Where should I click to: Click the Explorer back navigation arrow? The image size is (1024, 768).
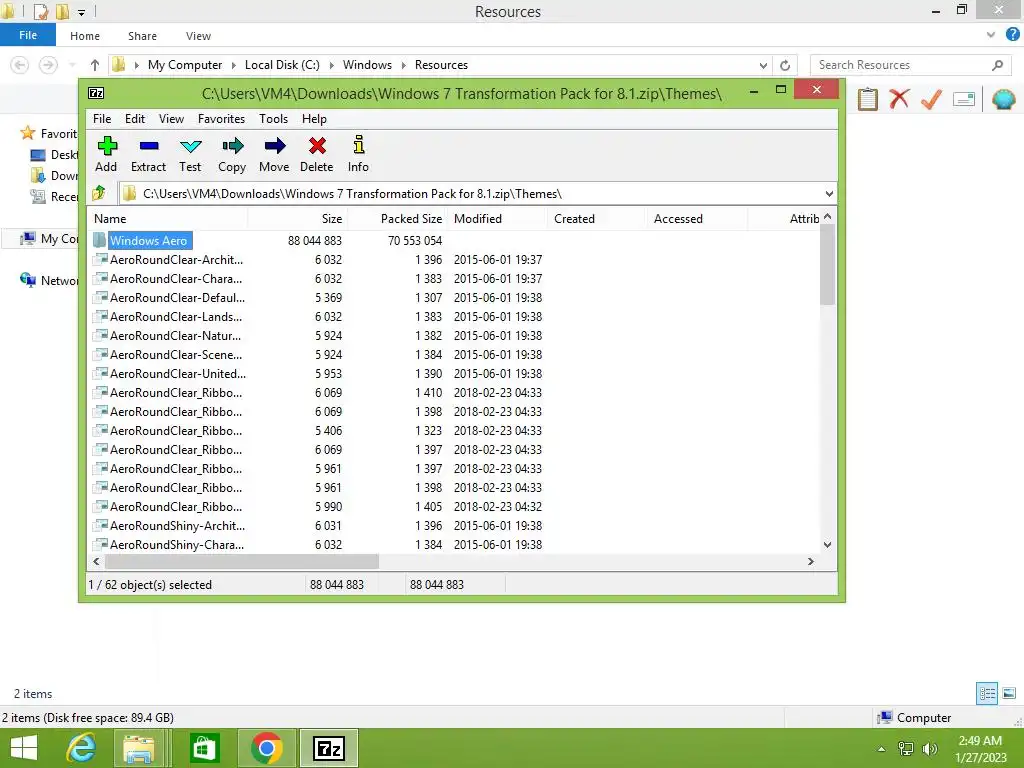click(20, 65)
